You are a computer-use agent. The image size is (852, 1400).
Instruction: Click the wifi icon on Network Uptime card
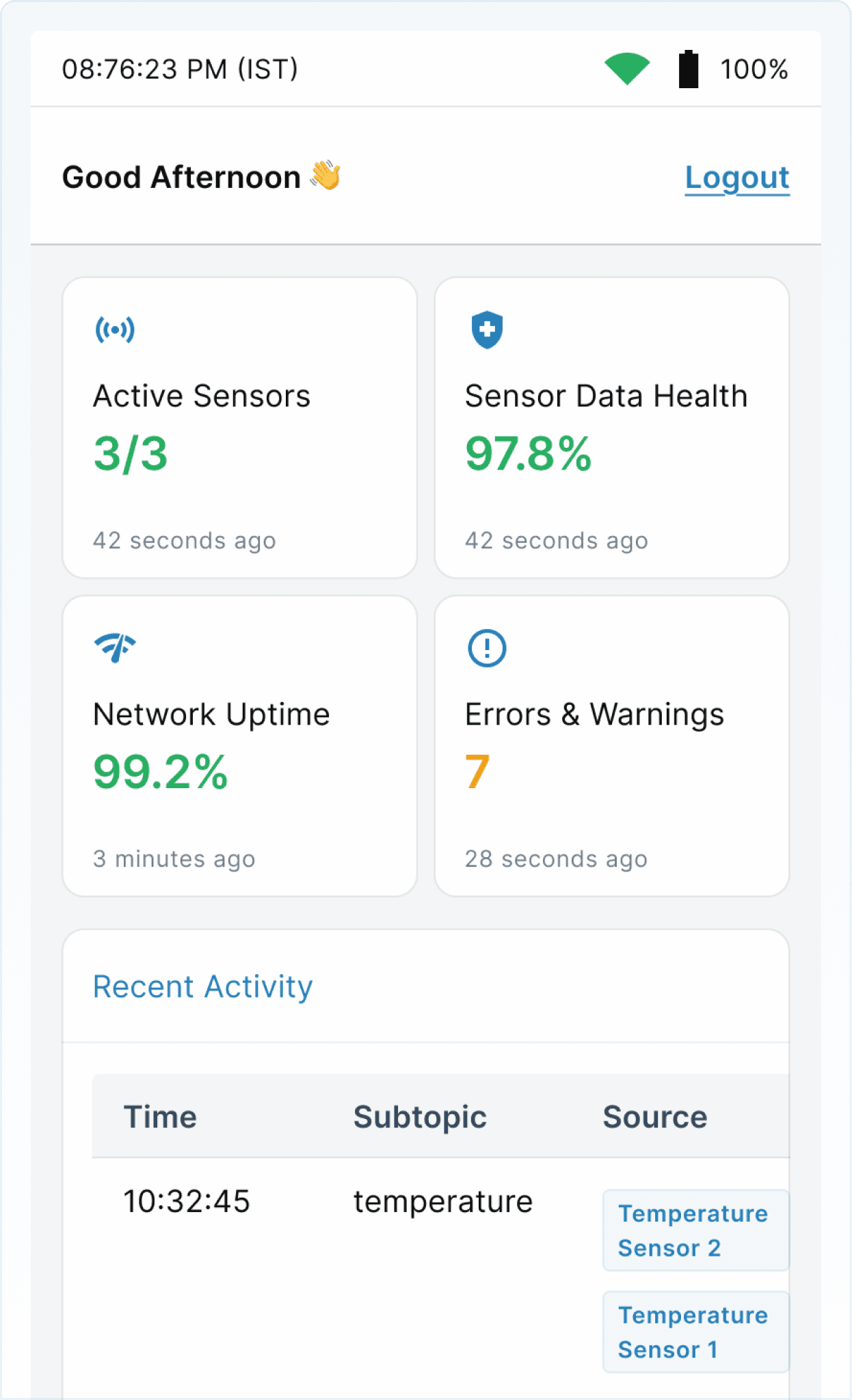116,648
